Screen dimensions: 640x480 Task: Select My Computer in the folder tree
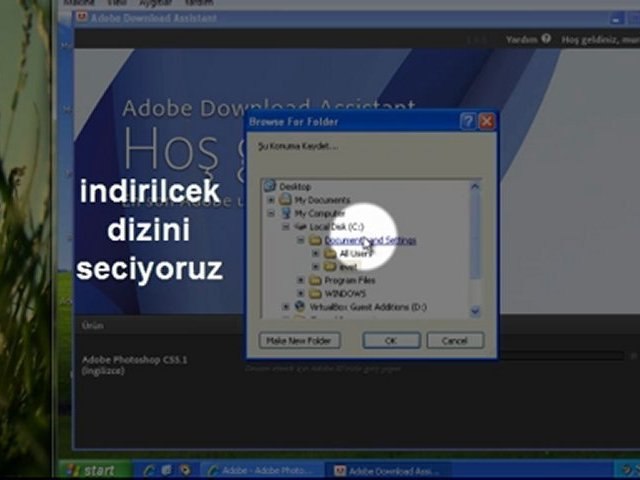coord(320,213)
